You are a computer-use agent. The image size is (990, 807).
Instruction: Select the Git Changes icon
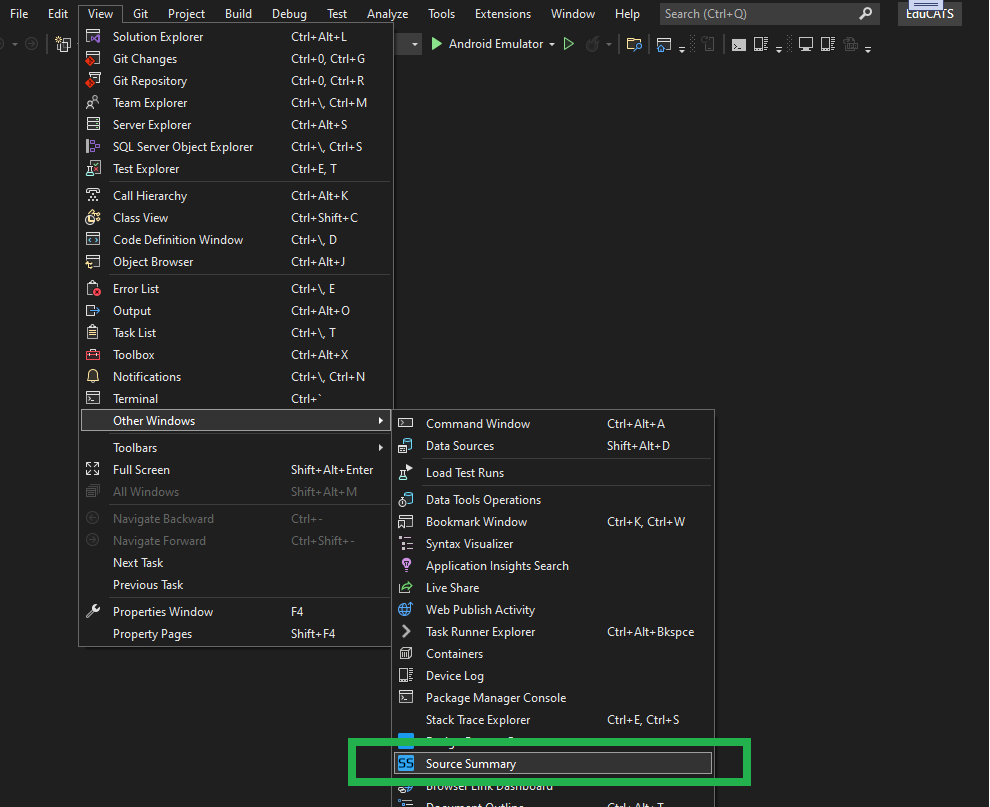coord(94,58)
